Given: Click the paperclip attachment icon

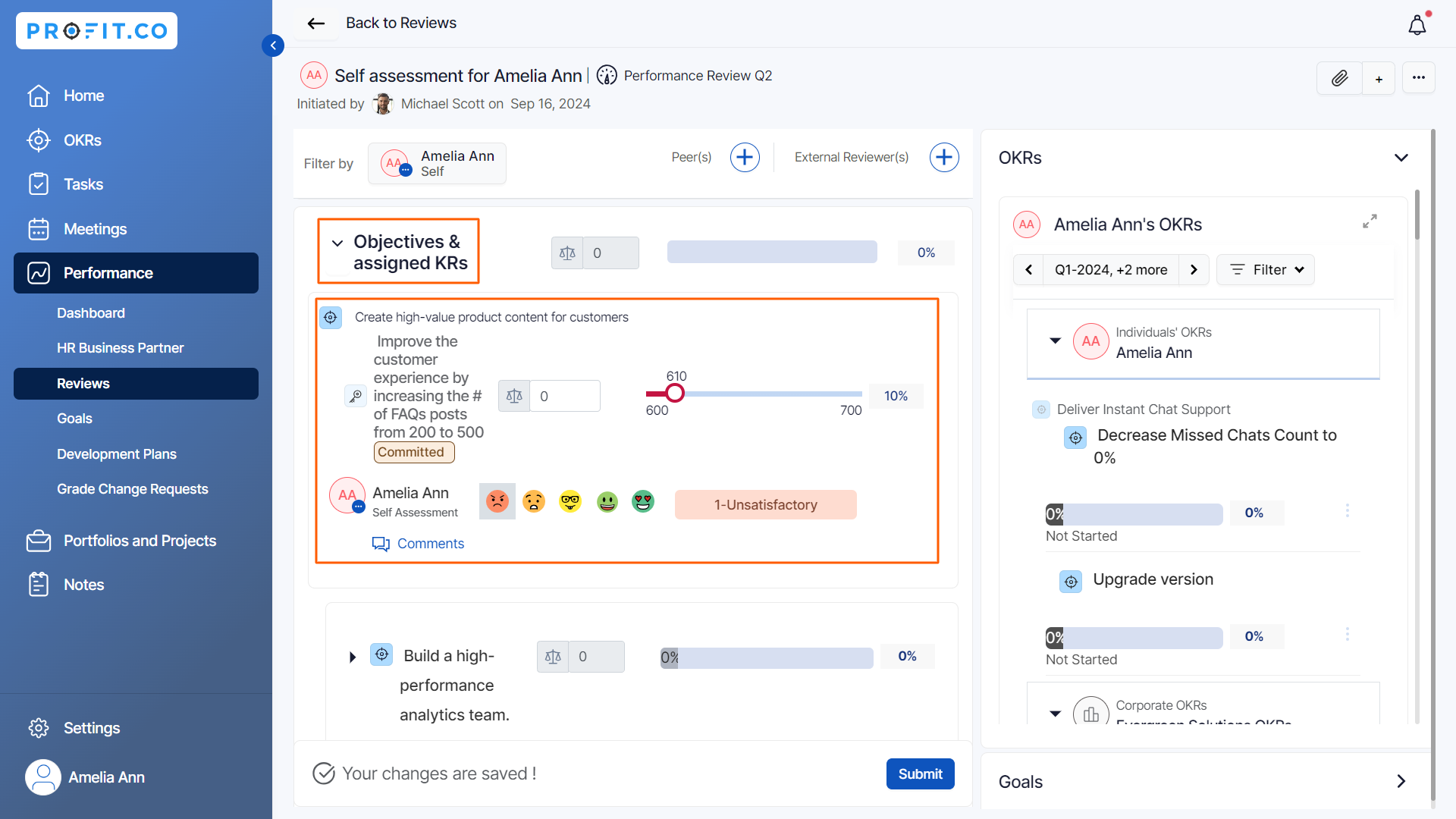Looking at the screenshot, I should click(x=1339, y=78).
